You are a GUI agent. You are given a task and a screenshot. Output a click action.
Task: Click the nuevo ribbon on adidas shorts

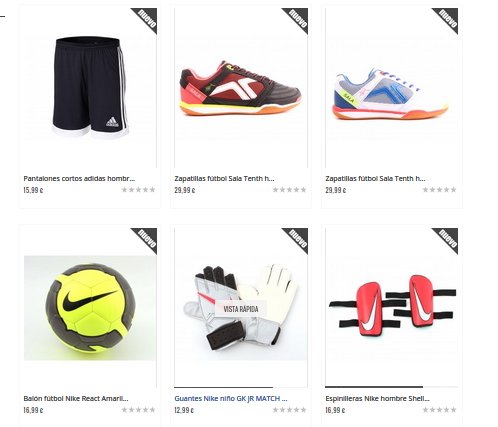point(147,18)
